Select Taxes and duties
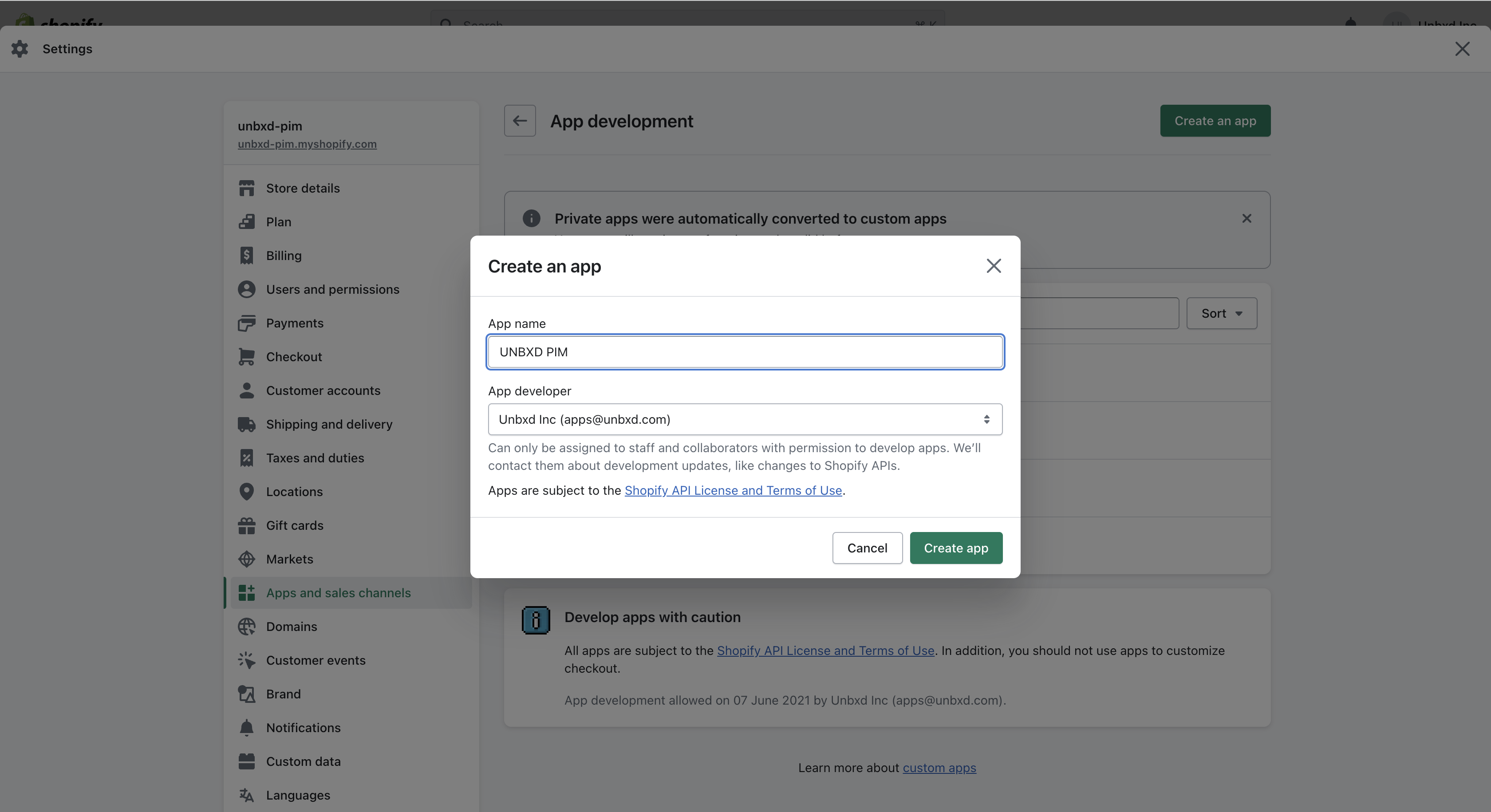1491x812 pixels. point(351,458)
